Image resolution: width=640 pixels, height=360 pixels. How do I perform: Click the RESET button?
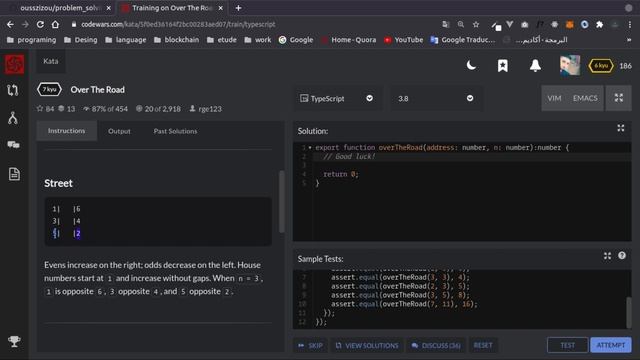[x=483, y=345]
